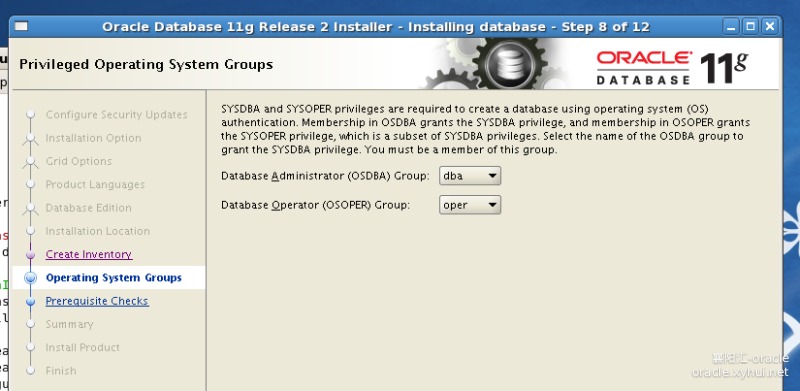Click the Configure Security Updates step
This screenshot has width=800, height=391.
(116, 115)
